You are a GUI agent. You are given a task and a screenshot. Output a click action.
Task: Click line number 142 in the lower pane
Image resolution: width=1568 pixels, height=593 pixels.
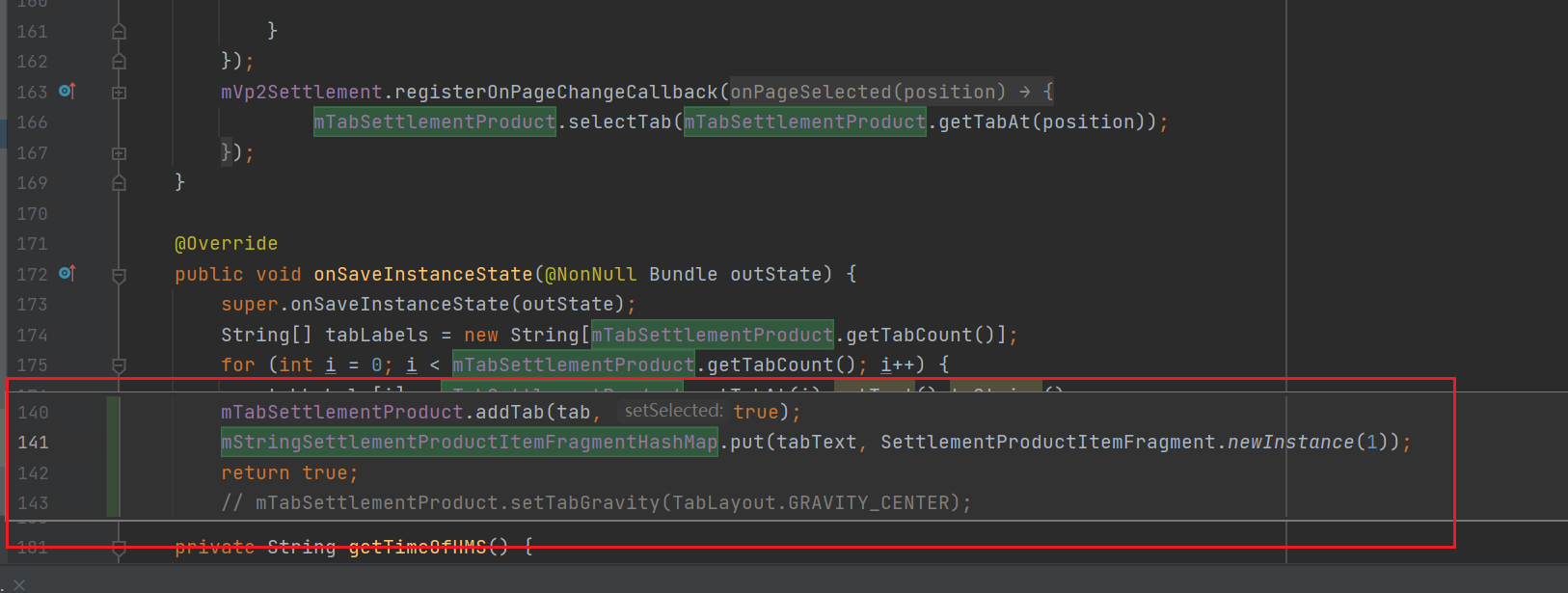tap(33, 472)
